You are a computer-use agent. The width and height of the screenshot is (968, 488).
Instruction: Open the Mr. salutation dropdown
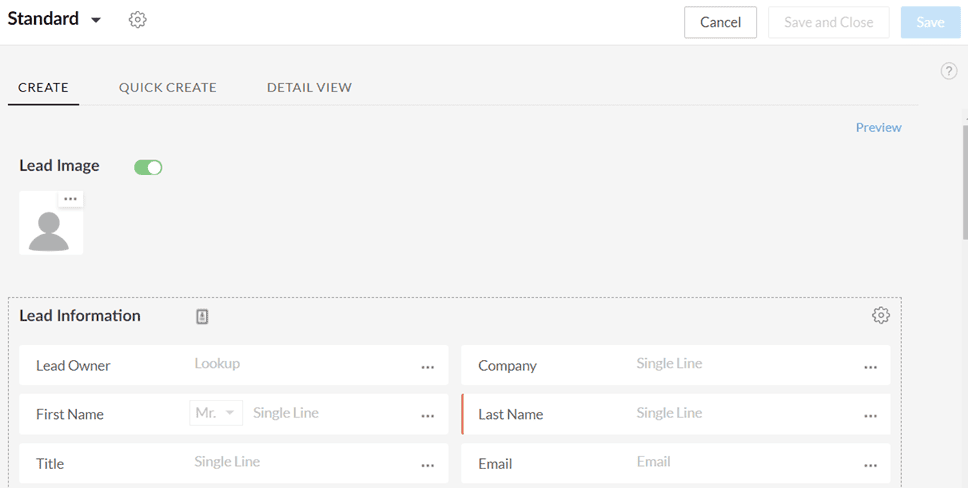(215, 413)
